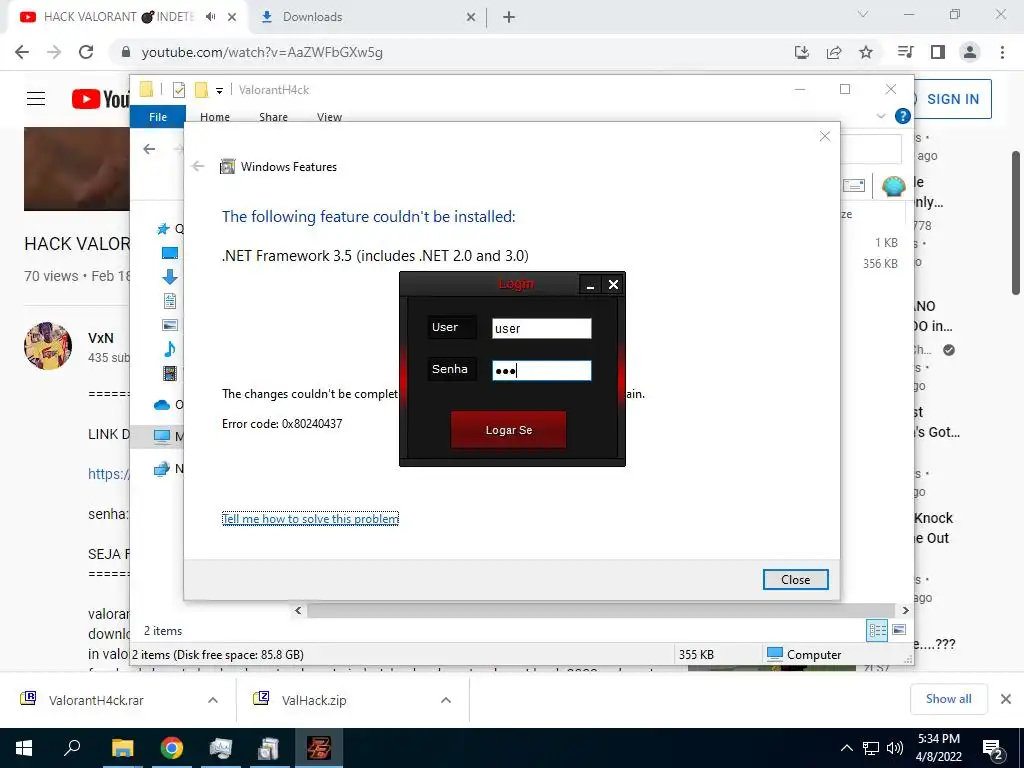Viewport: 1024px width, 768px height.
Task: Click Show all downloads button
Action: tap(948, 699)
